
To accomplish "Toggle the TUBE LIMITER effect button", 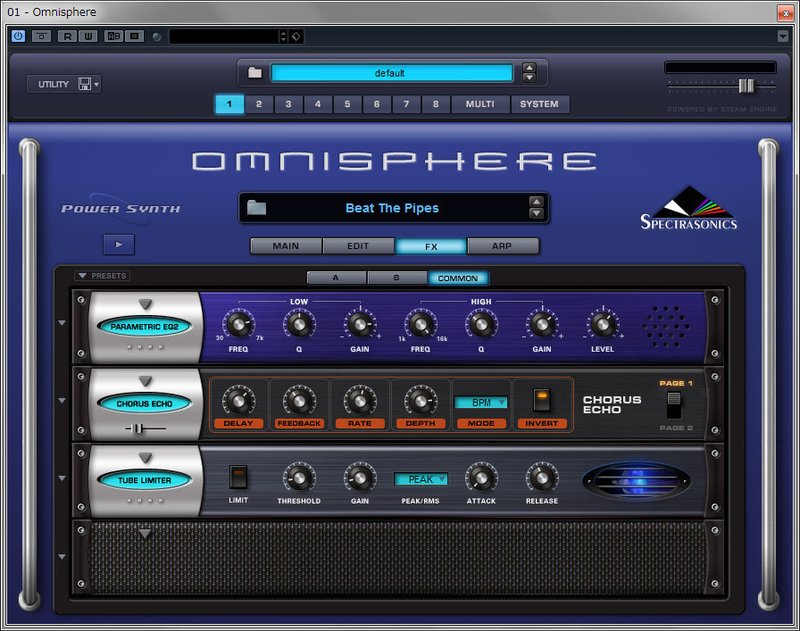I will [144, 480].
